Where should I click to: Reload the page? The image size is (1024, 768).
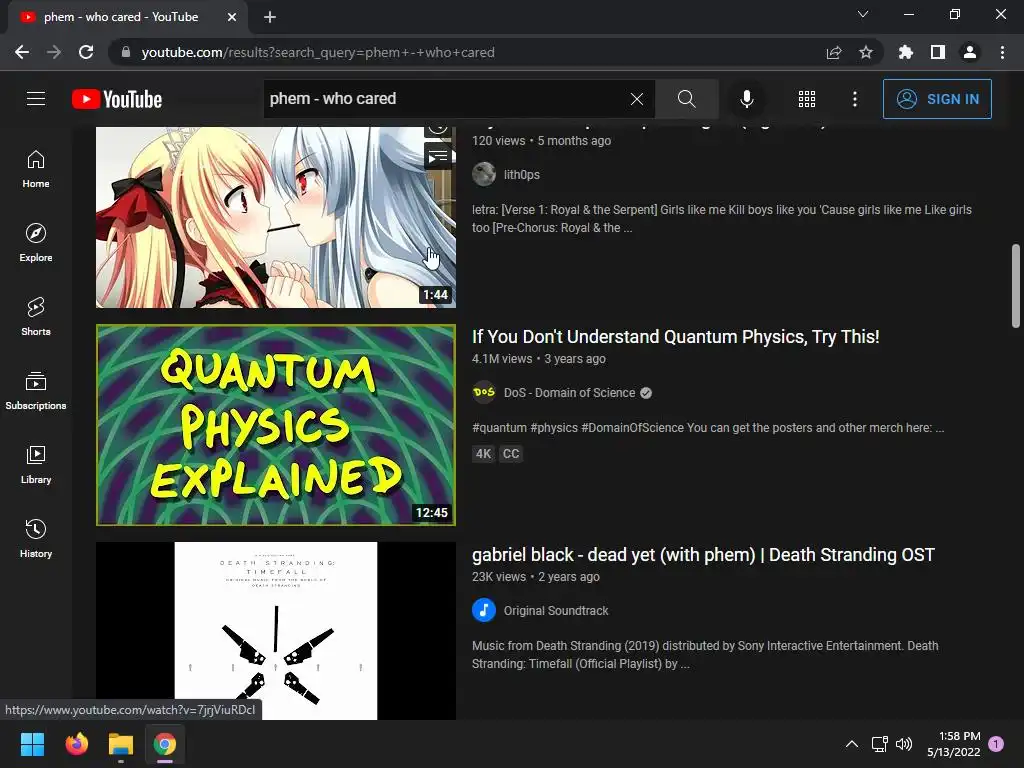[x=86, y=52]
